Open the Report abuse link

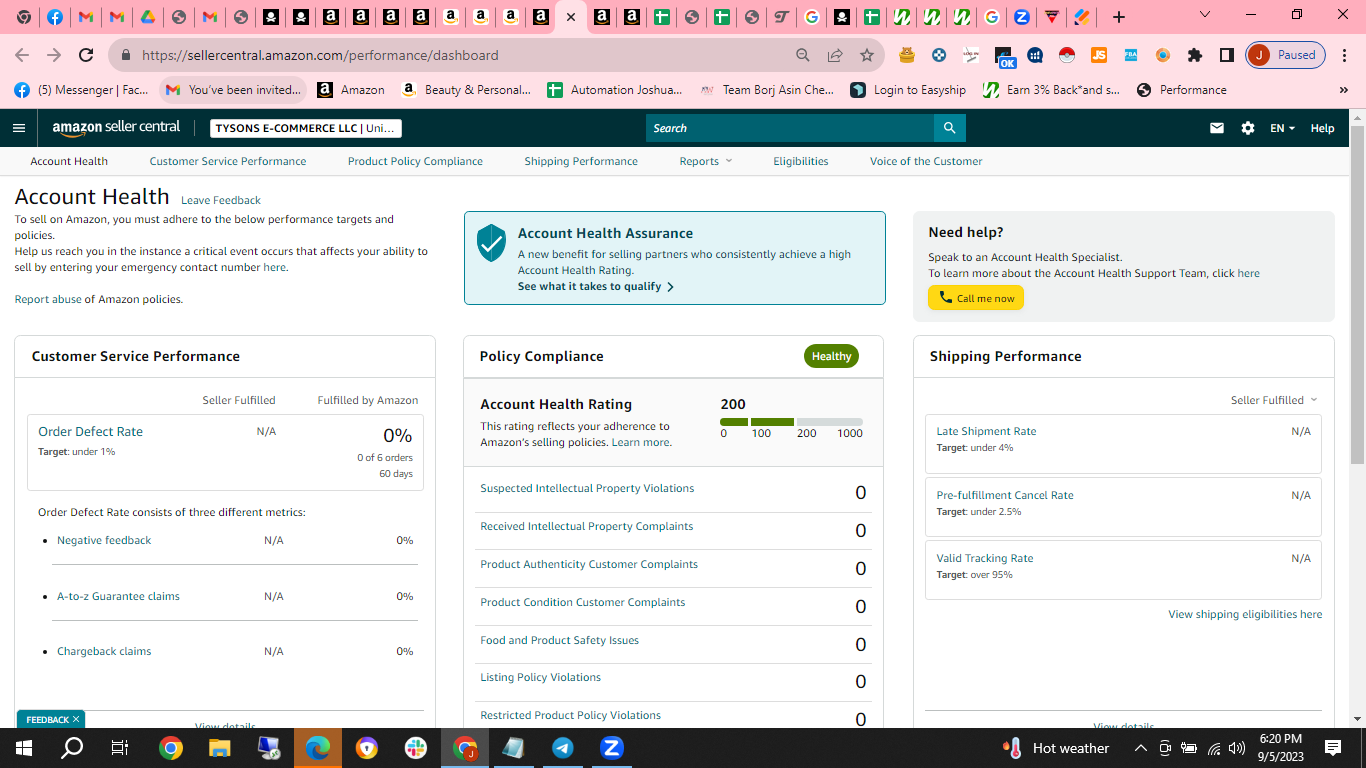click(48, 299)
